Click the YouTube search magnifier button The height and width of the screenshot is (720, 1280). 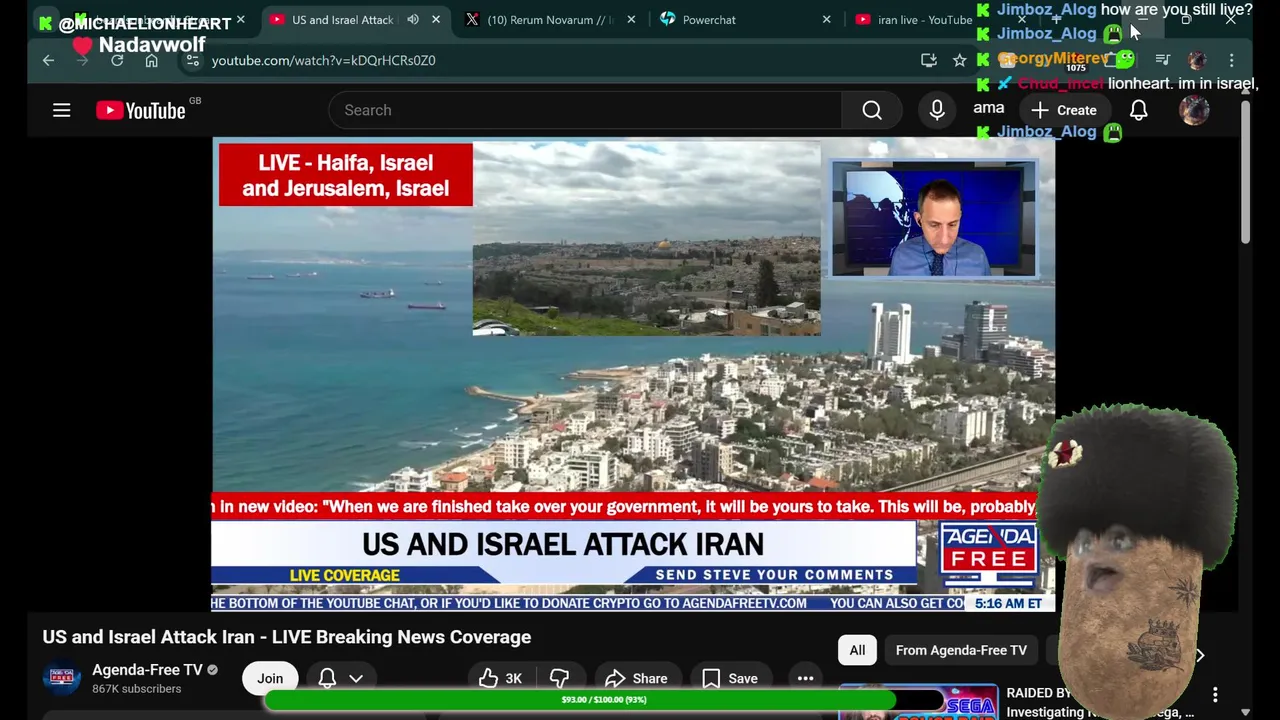point(872,110)
